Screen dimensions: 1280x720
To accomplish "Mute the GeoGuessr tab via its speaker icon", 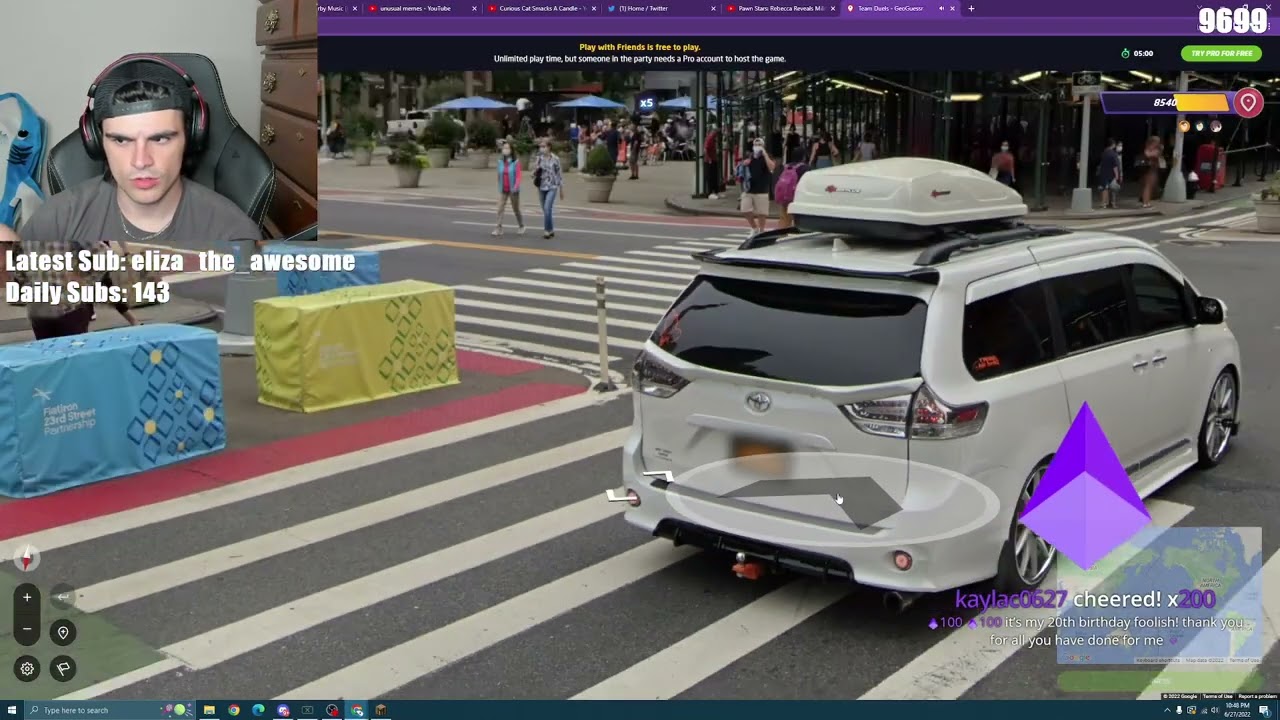I will [x=941, y=8].
